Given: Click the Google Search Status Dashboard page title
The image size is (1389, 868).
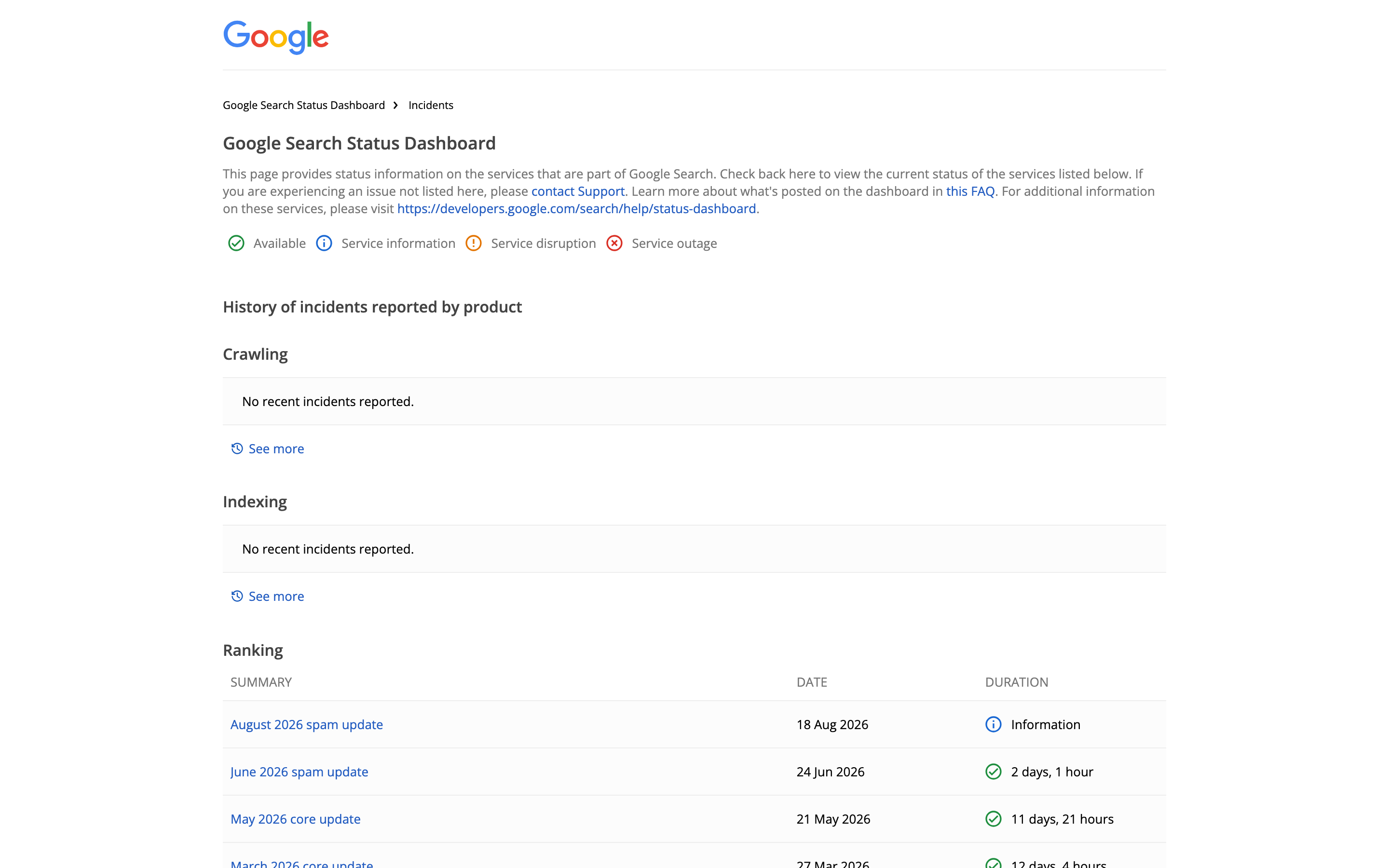Looking at the screenshot, I should point(359,143).
